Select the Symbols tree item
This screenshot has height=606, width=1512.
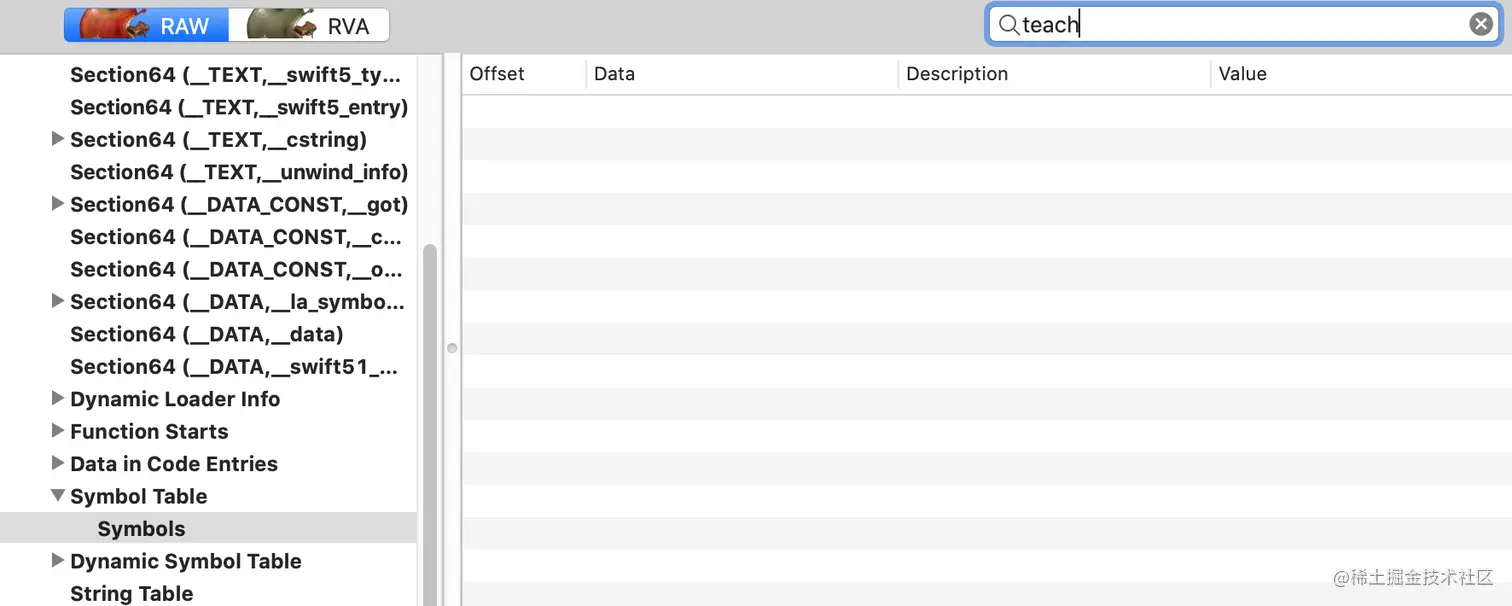(141, 529)
